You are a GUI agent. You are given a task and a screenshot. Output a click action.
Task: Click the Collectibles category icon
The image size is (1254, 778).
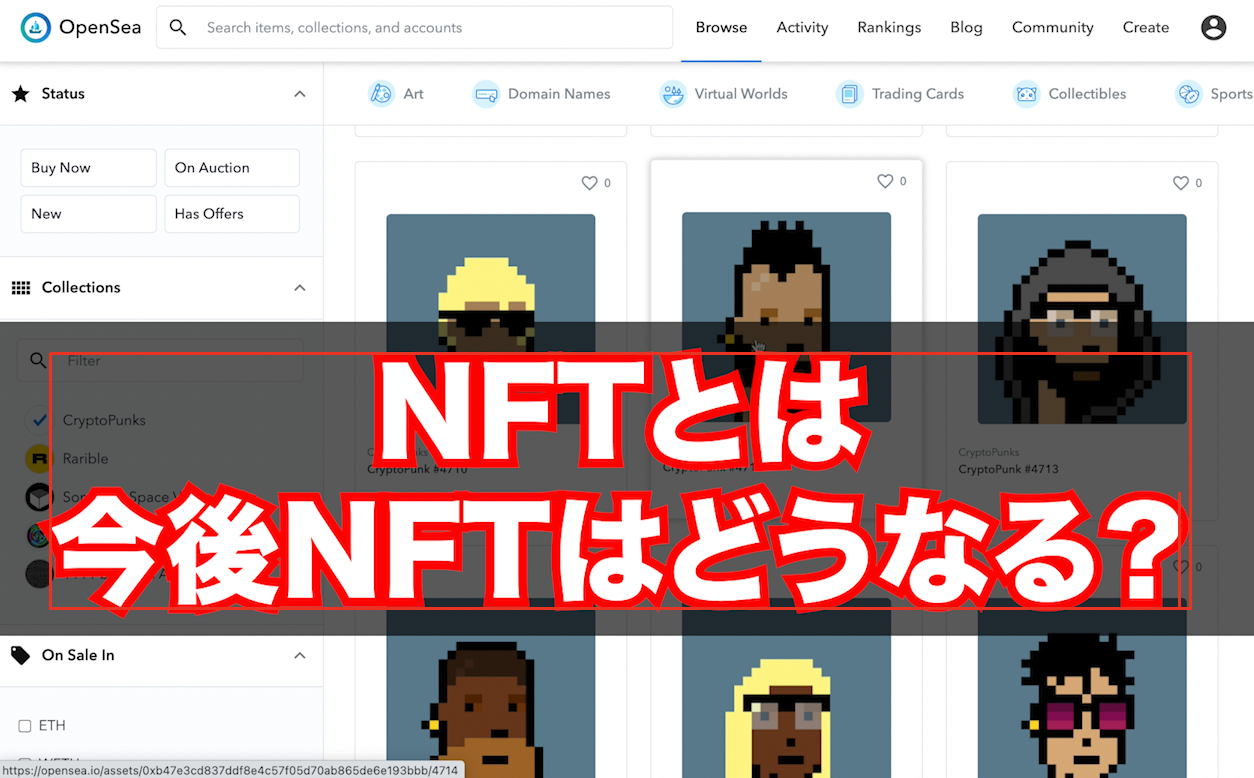click(1026, 94)
